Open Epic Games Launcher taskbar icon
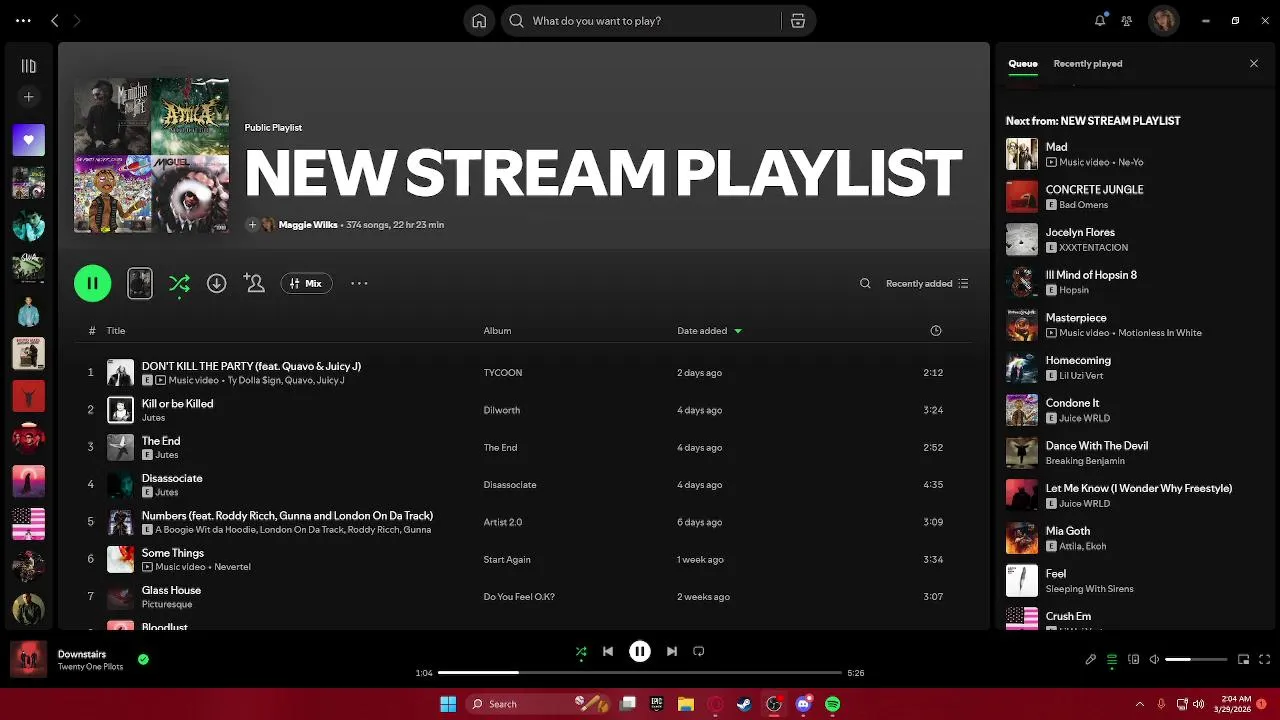Viewport: 1280px width, 720px height. click(x=657, y=704)
